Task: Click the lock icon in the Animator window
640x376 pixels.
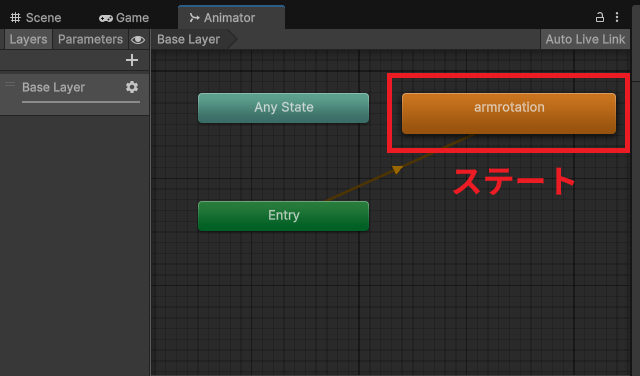Action: 599,17
